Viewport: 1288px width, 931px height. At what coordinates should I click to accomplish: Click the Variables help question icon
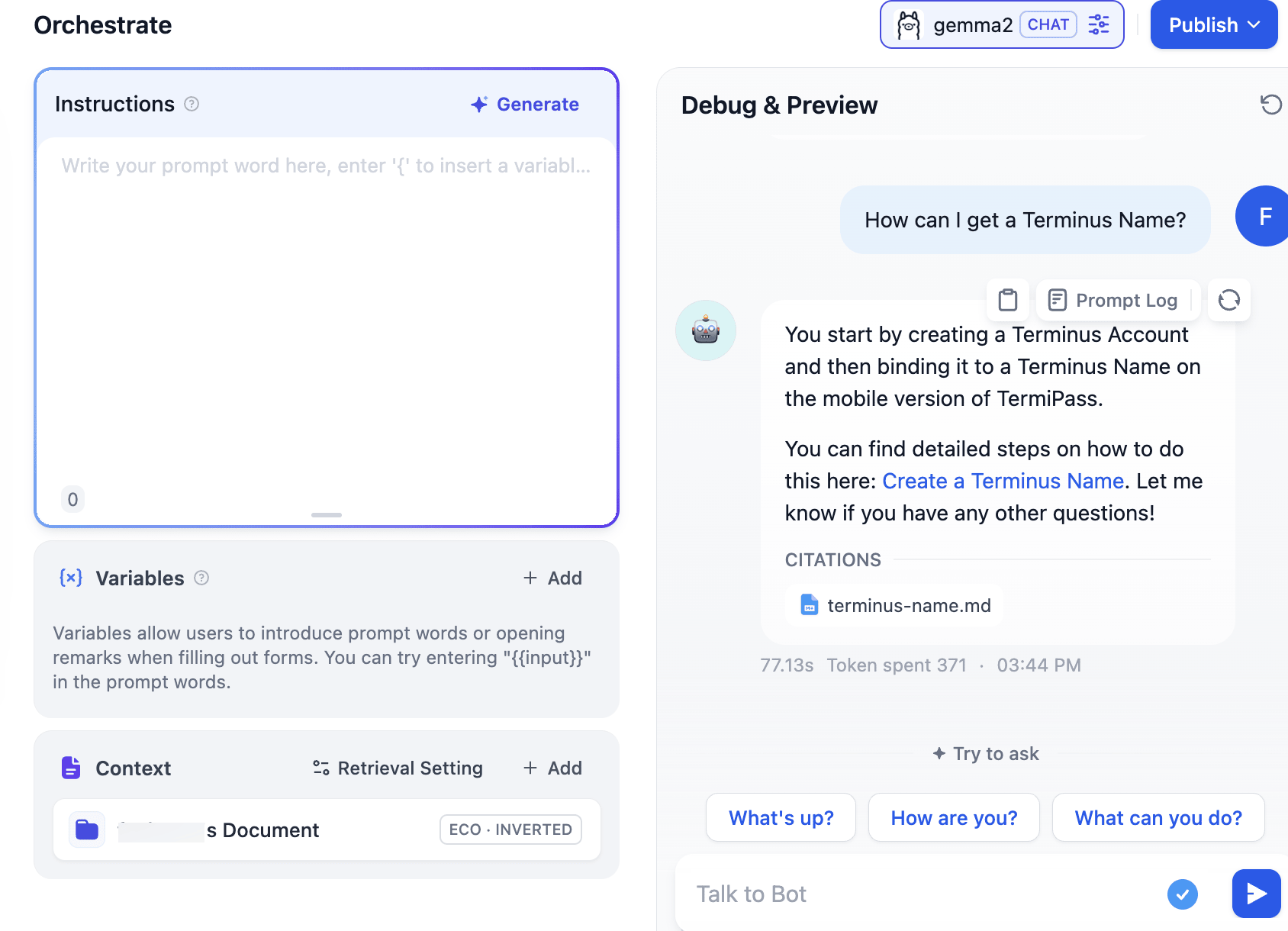(201, 578)
